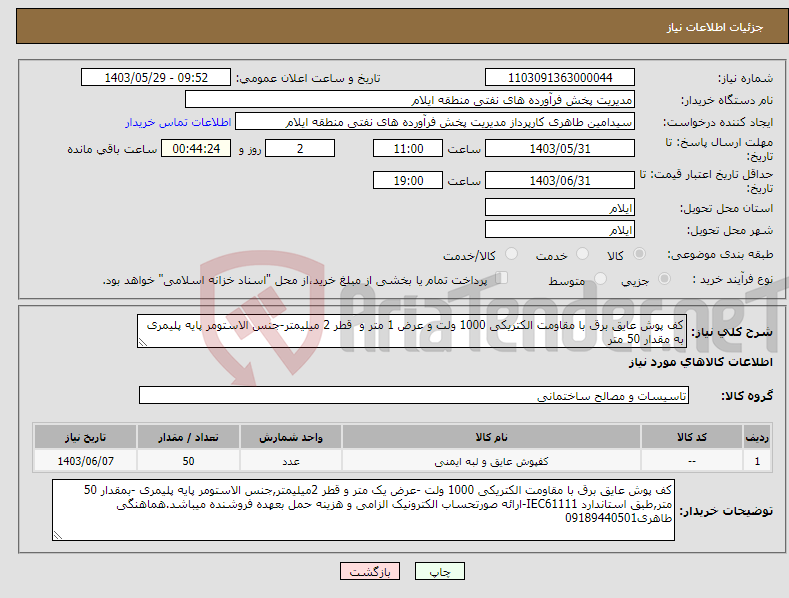This screenshot has height=598, width=789.
Task: Click the announcement date field 1403/05/29 - 09:52
Action: [x=156, y=78]
